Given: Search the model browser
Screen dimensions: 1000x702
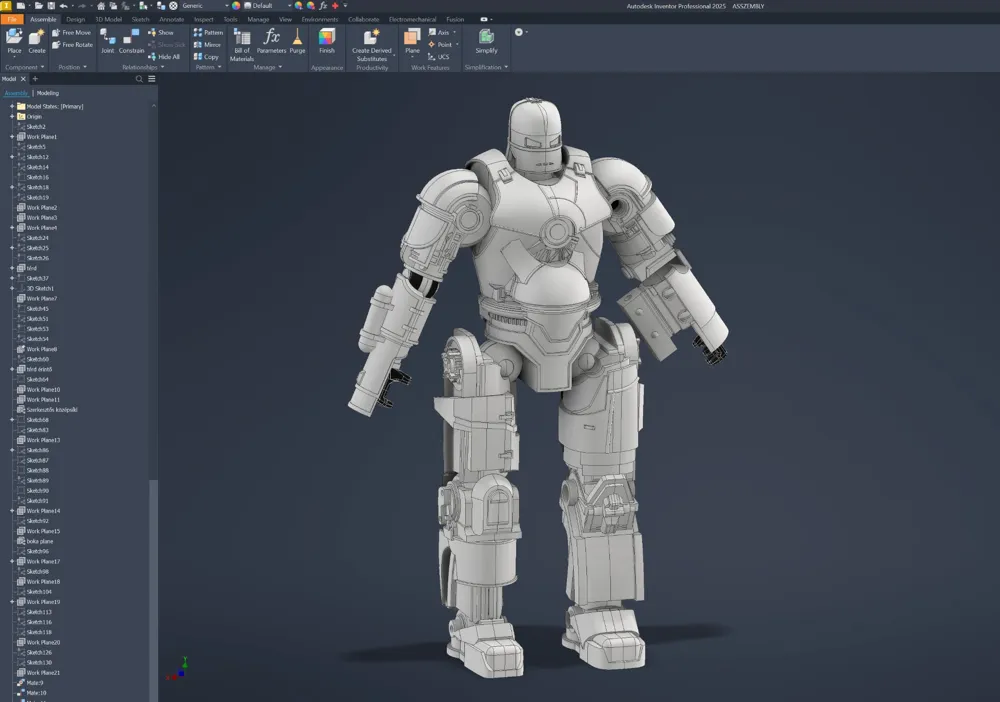Looking at the screenshot, I should [x=139, y=79].
